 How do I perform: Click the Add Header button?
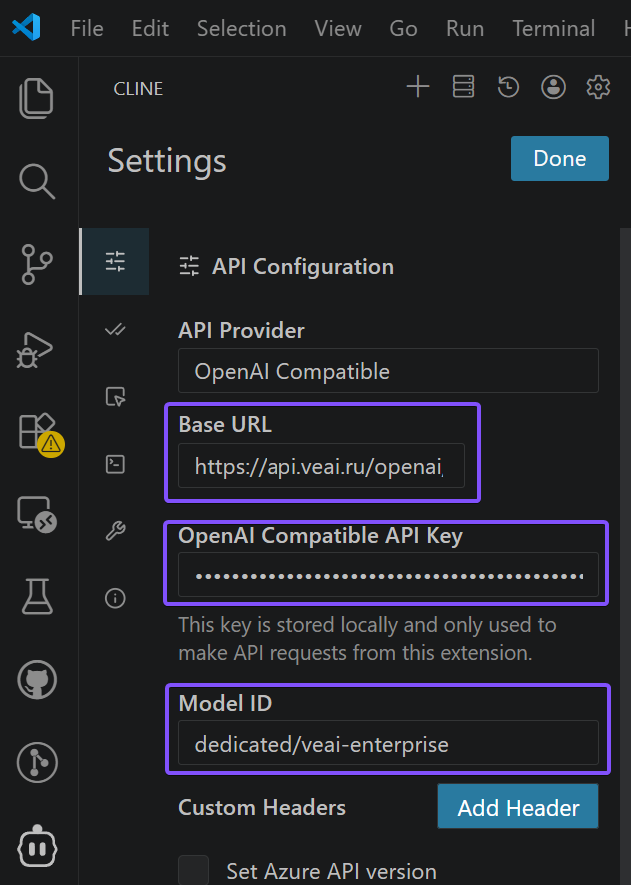[518, 807]
